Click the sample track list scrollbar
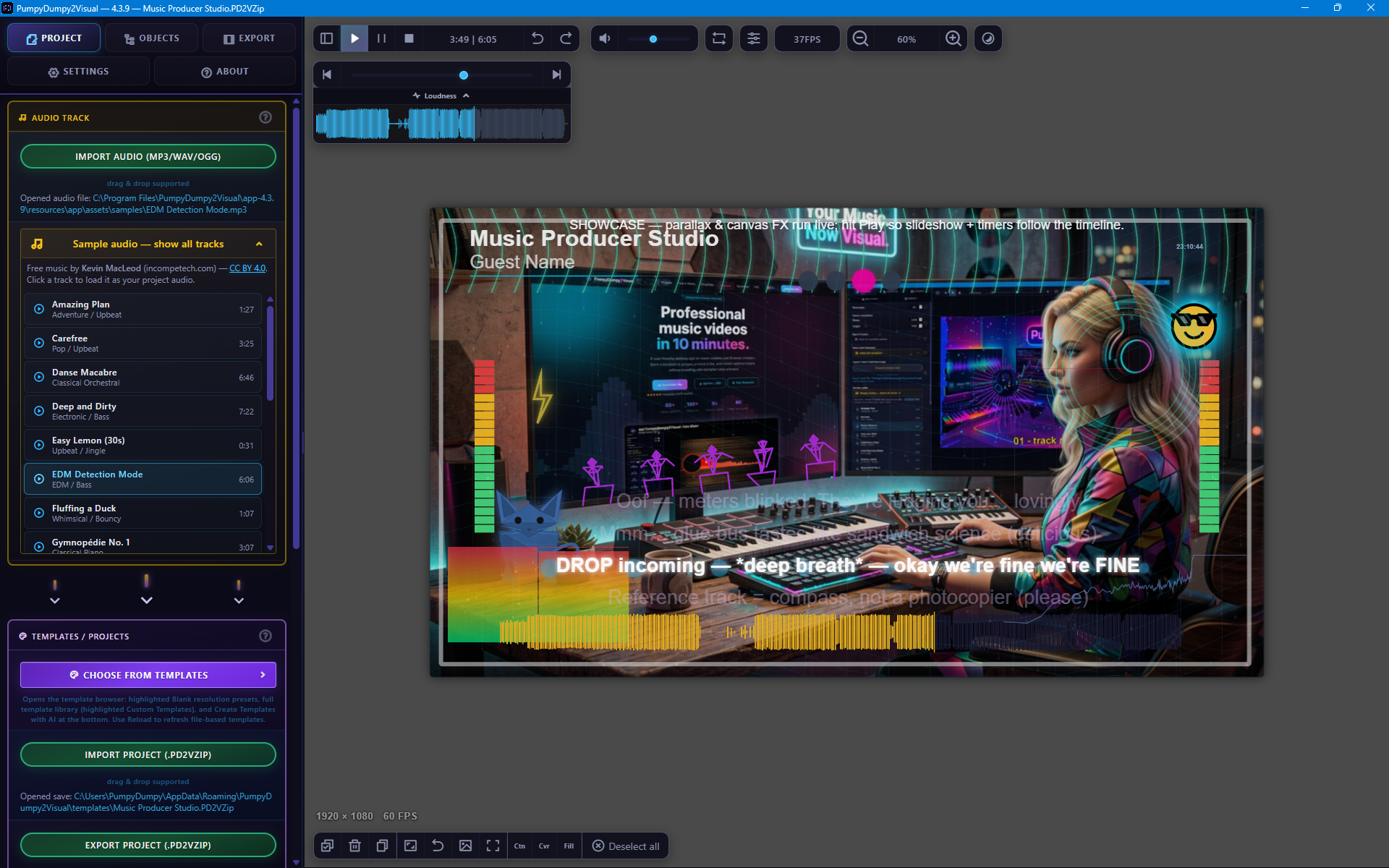The image size is (1389, 868). point(270,354)
